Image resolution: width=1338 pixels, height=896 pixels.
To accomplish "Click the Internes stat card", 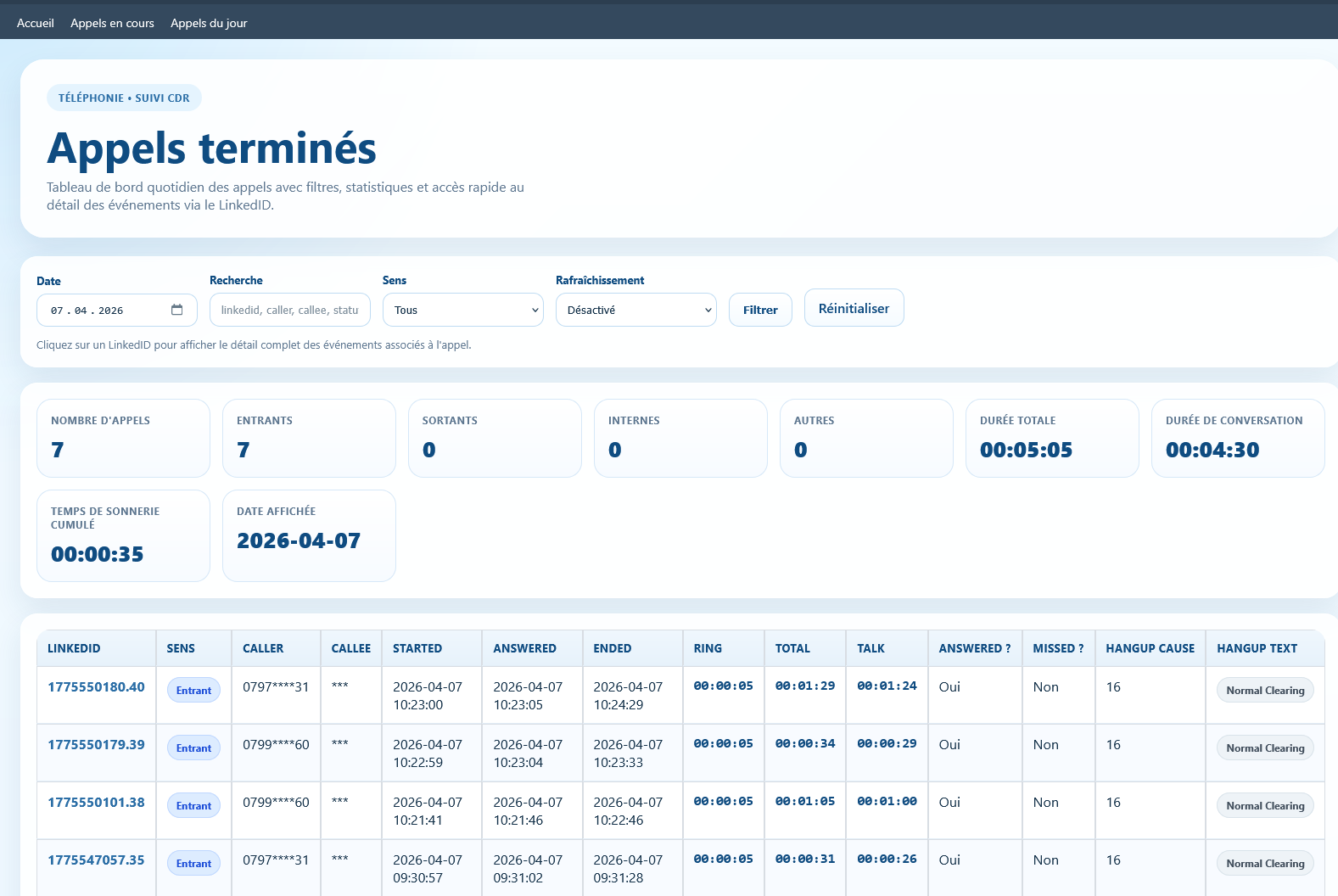I will pos(680,438).
